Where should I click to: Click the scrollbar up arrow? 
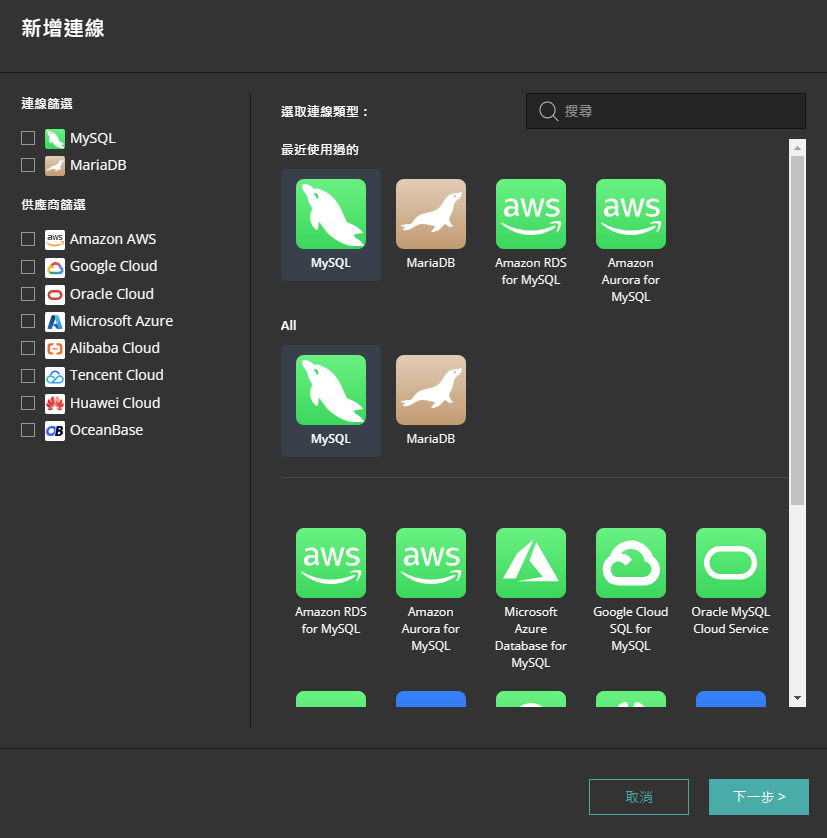[797, 148]
